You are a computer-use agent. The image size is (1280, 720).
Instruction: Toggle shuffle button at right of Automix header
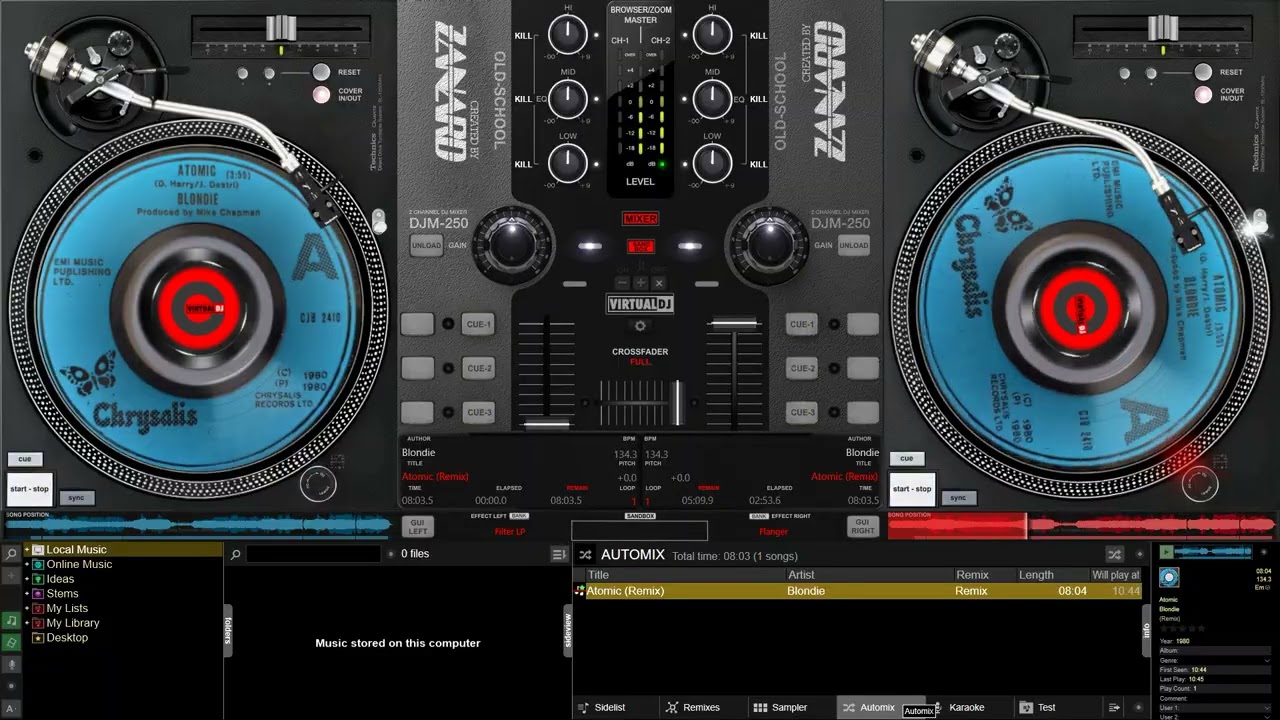[x=1114, y=554]
